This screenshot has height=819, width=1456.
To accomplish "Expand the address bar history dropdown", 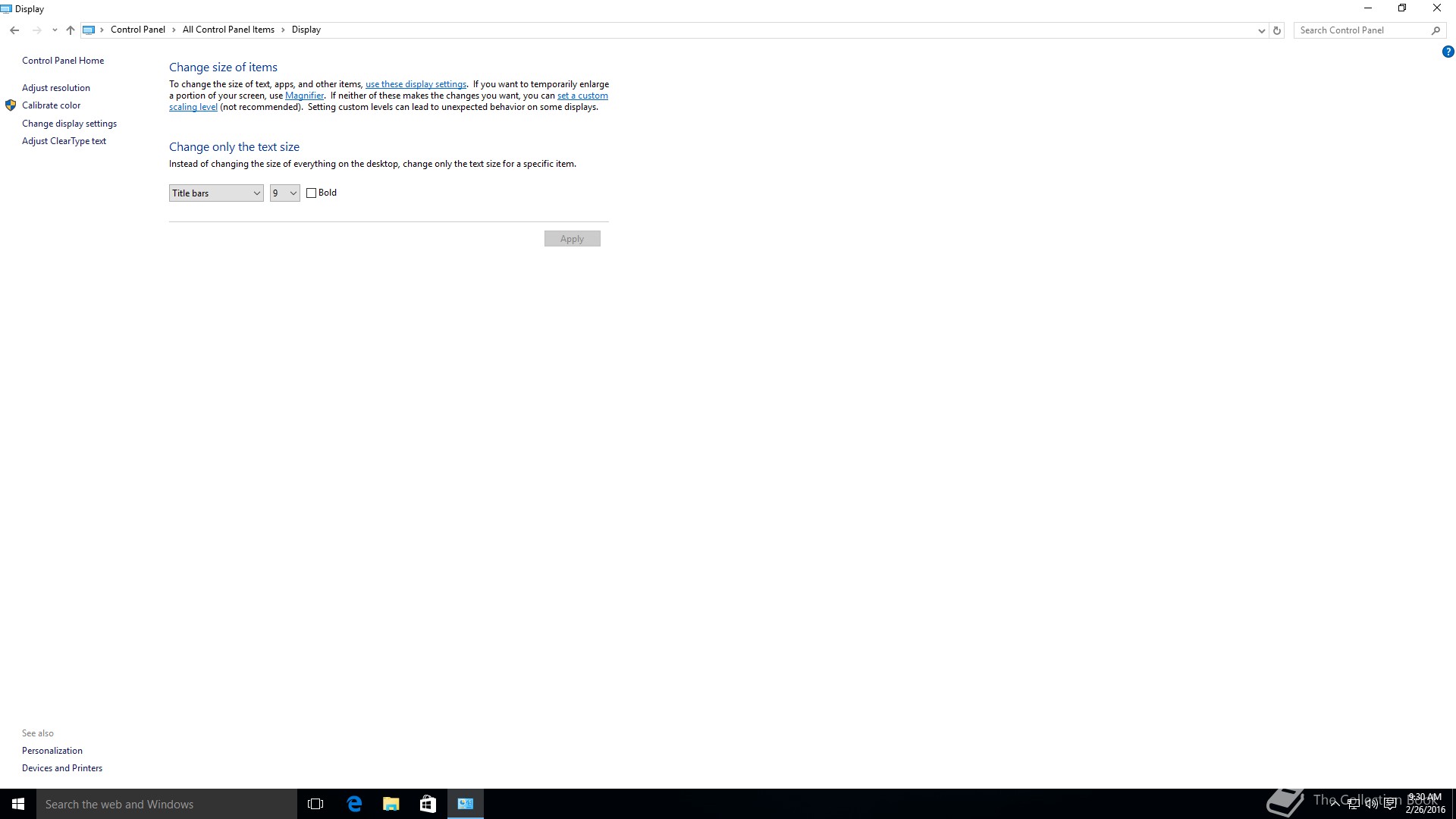I will 1261,30.
